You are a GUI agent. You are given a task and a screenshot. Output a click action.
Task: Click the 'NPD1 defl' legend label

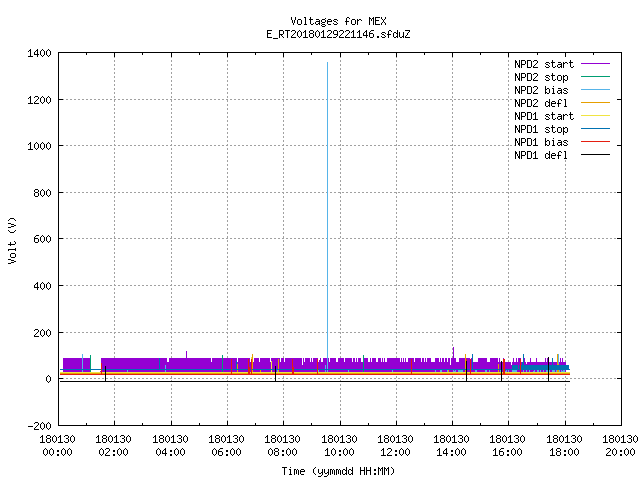click(x=541, y=155)
